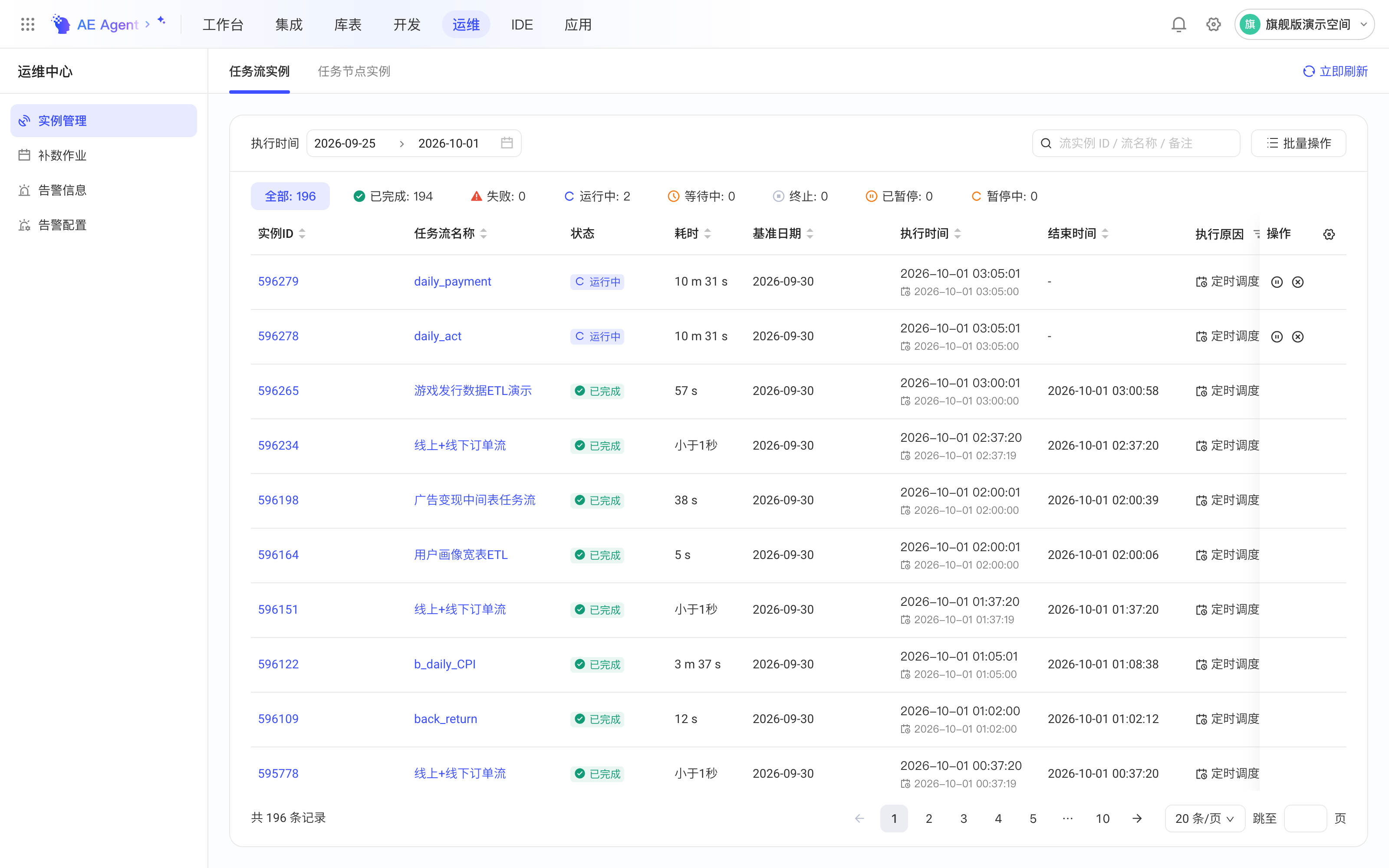Open the notifications bell
Screen dimensions: 1389x868
[1178, 24]
